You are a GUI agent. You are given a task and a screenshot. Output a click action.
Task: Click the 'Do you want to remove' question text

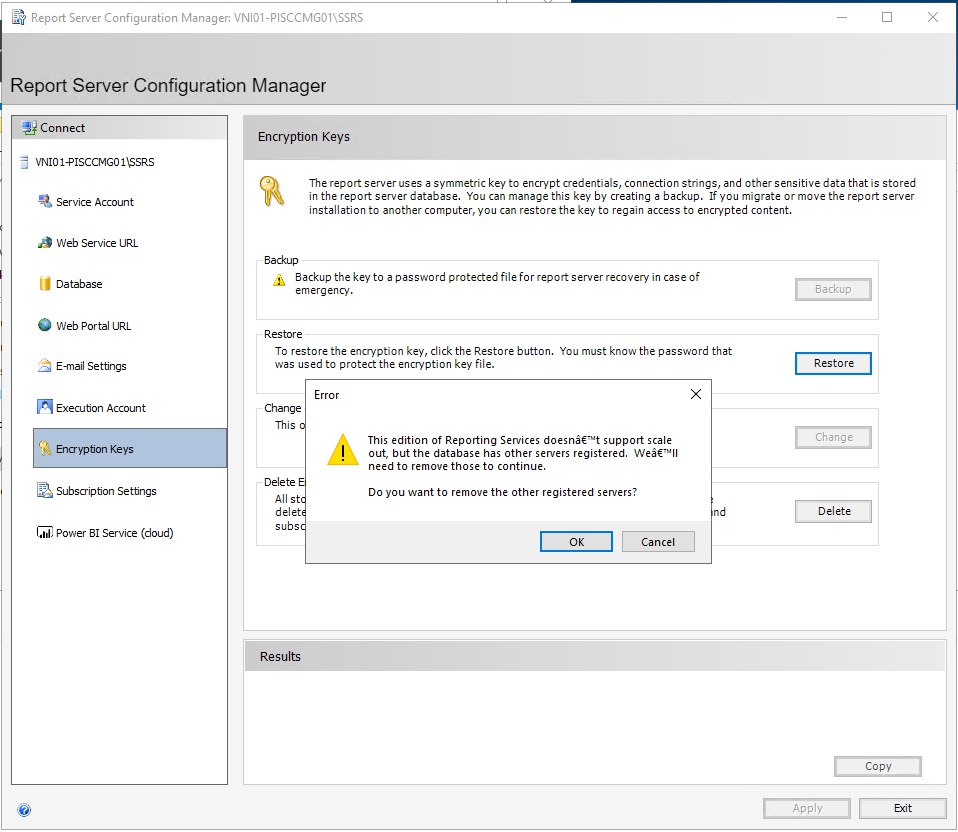502,492
